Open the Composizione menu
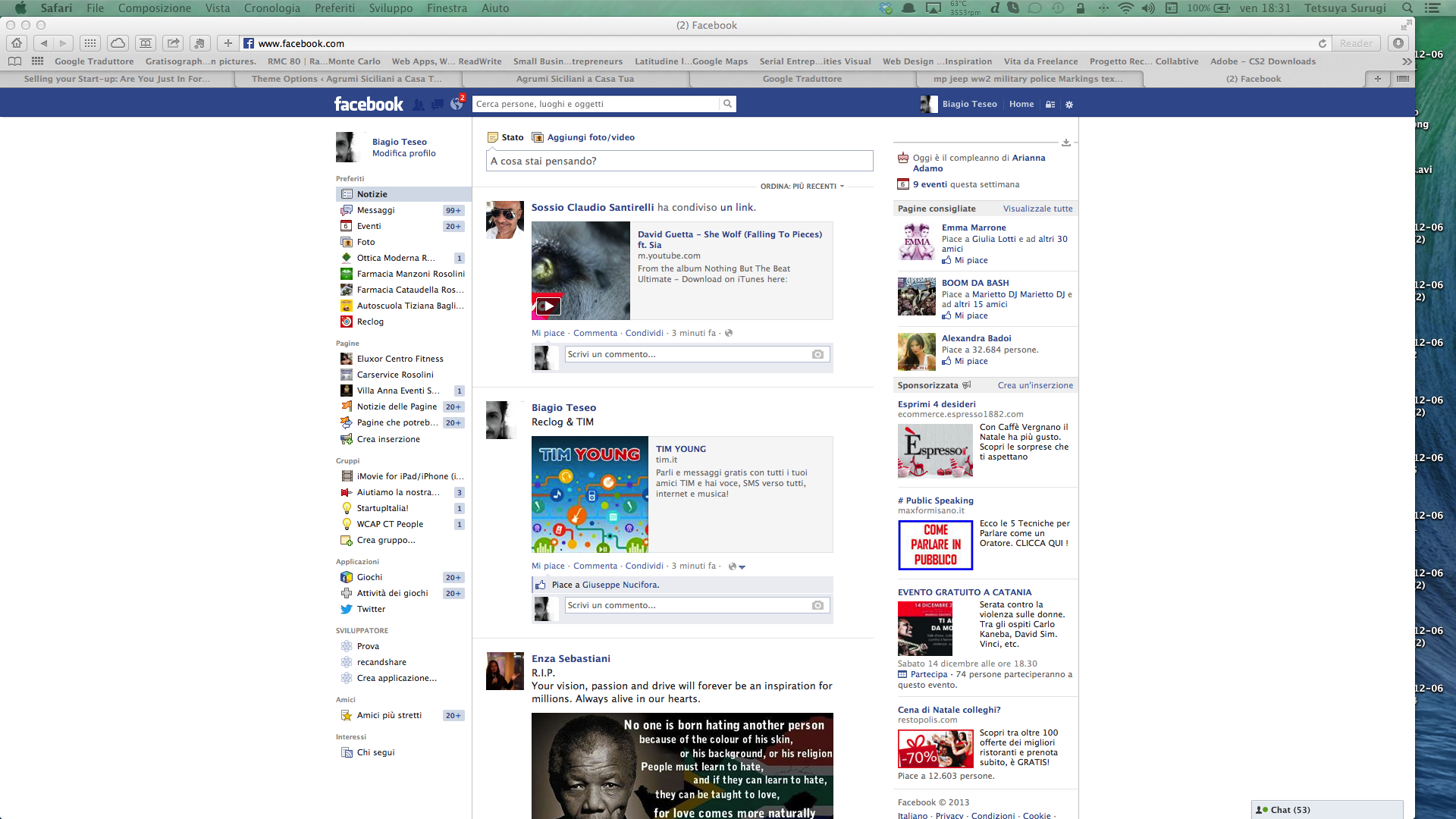 tap(155, 8)
